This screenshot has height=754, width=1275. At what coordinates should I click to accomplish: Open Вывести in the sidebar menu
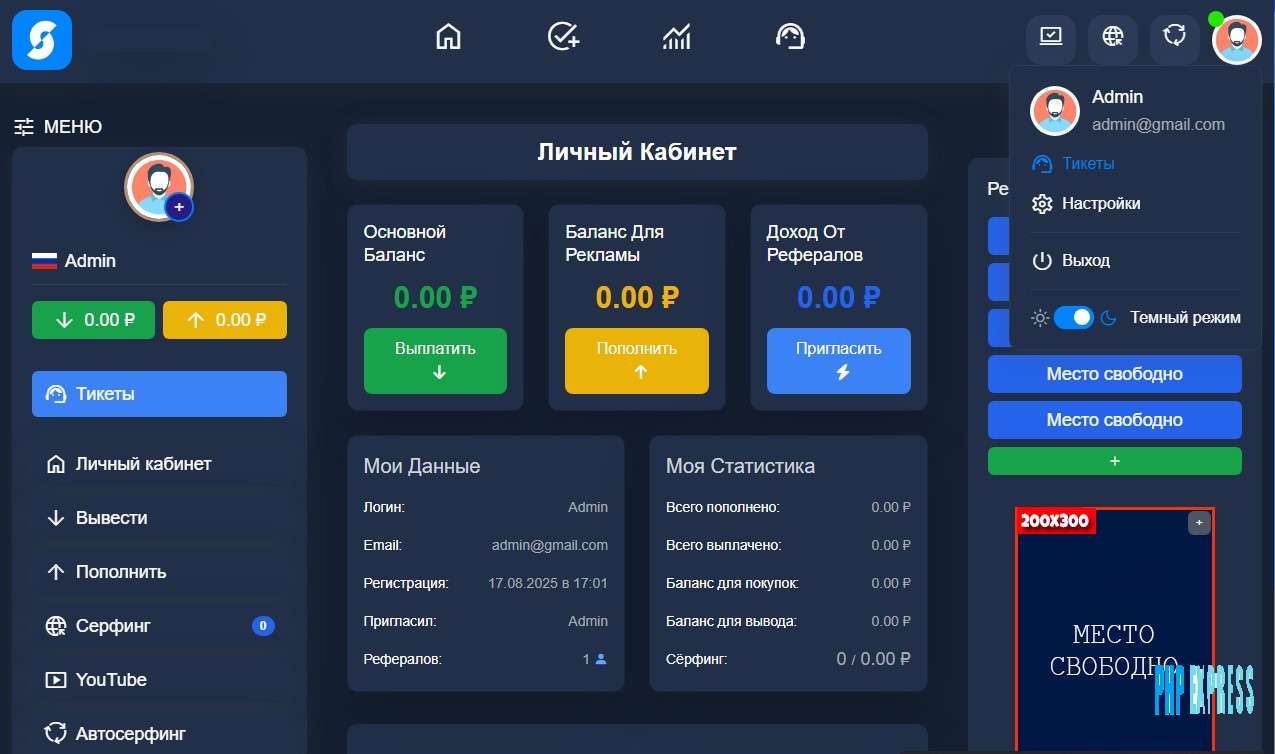tap(159, 518)
